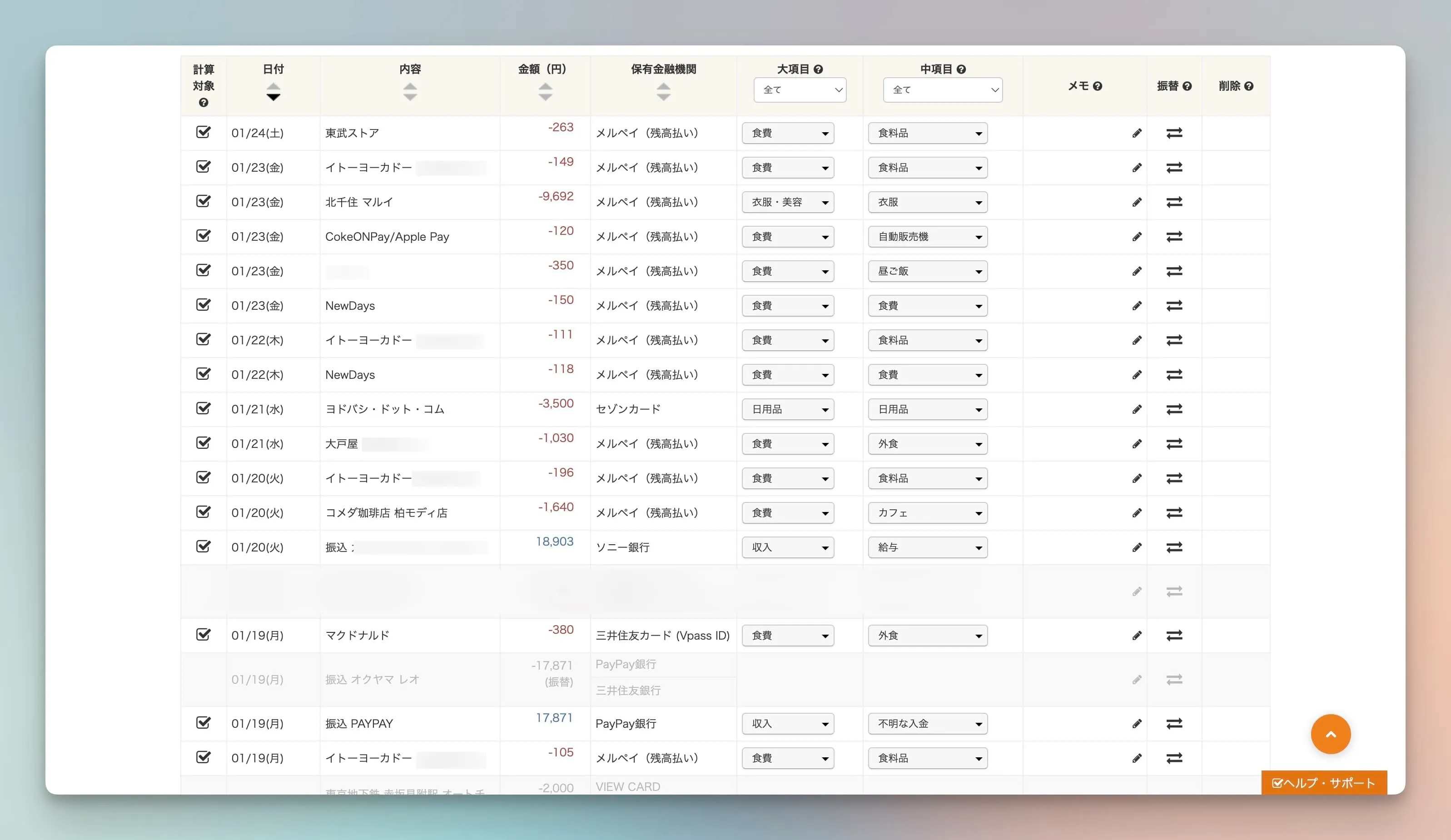Open the 削除 column help icon
The width and height of the screenshot is (1451, 840).
pyautogui.click(x=1249, y=86)
